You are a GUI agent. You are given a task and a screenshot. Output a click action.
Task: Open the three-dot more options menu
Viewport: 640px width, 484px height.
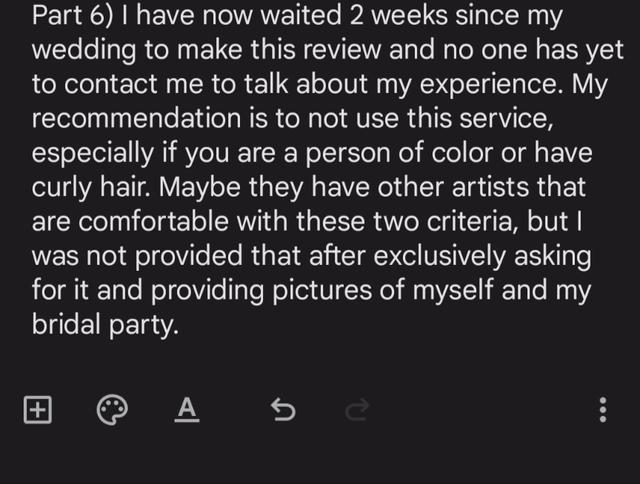coord(603,410)
